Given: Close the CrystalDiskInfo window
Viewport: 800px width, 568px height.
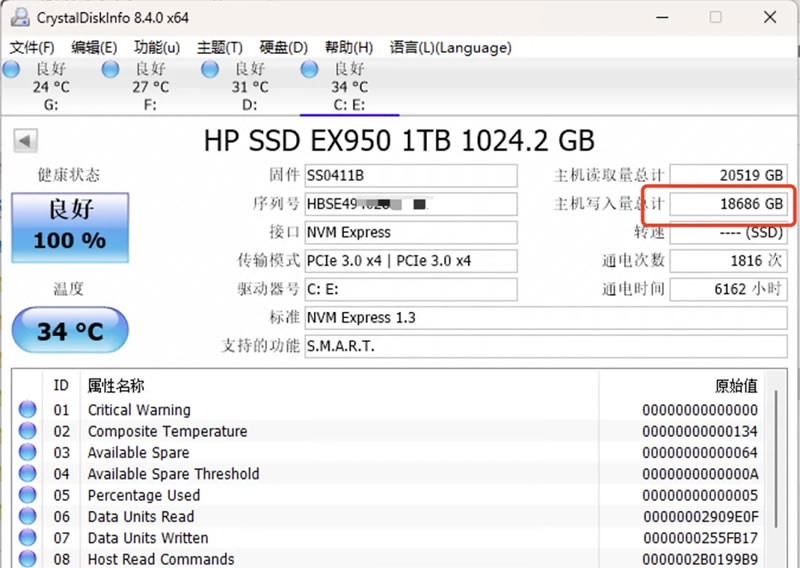Looking at the screenshot, I should click(770, 17).
